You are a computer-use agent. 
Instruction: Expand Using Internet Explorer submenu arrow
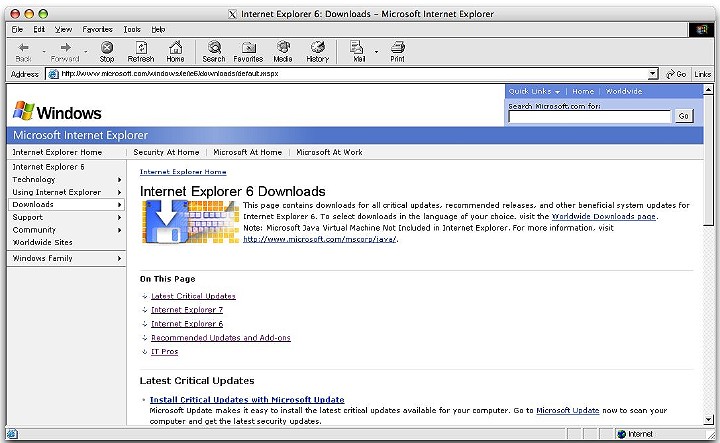(x=119, y=192)
